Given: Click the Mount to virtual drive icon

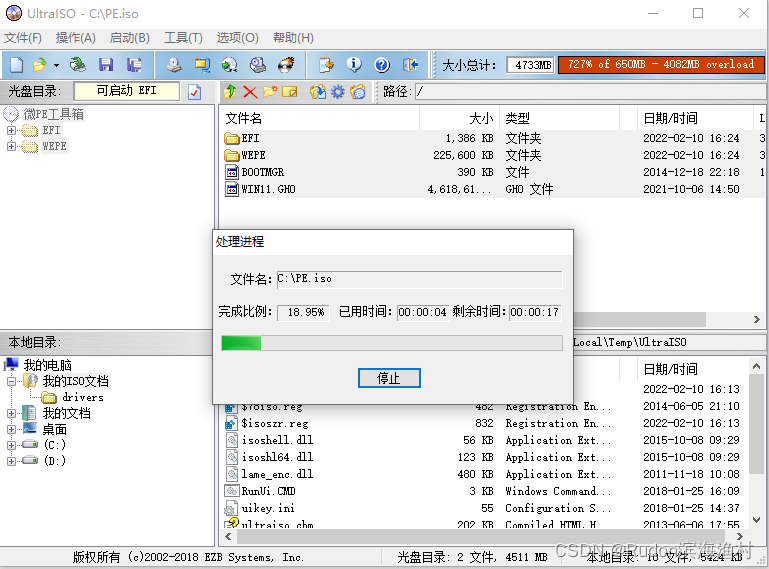Looking at the screenshot, I should click(x=258, y=65).
